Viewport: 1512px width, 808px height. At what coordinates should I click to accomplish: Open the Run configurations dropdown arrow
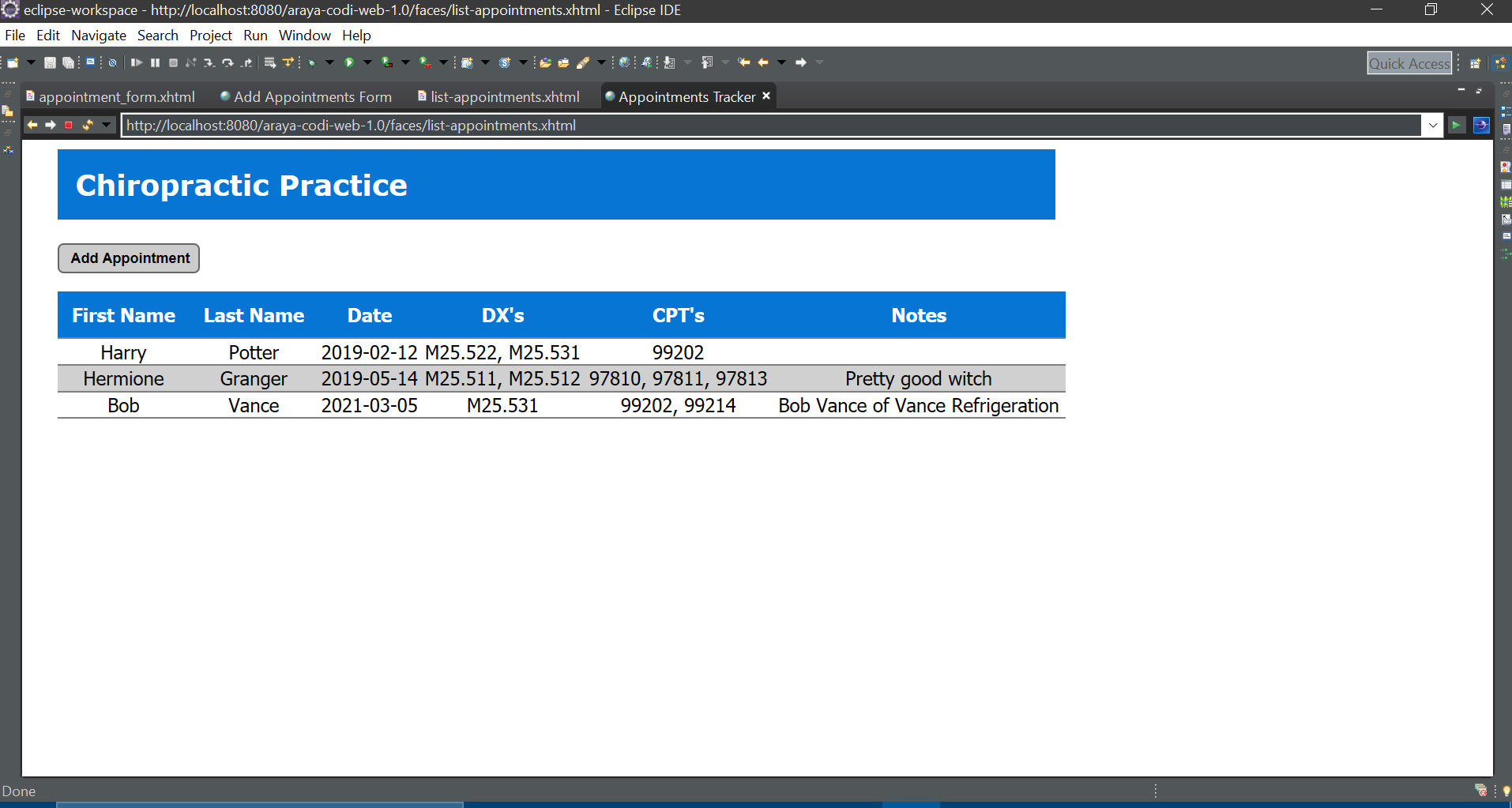coord(367,62)
